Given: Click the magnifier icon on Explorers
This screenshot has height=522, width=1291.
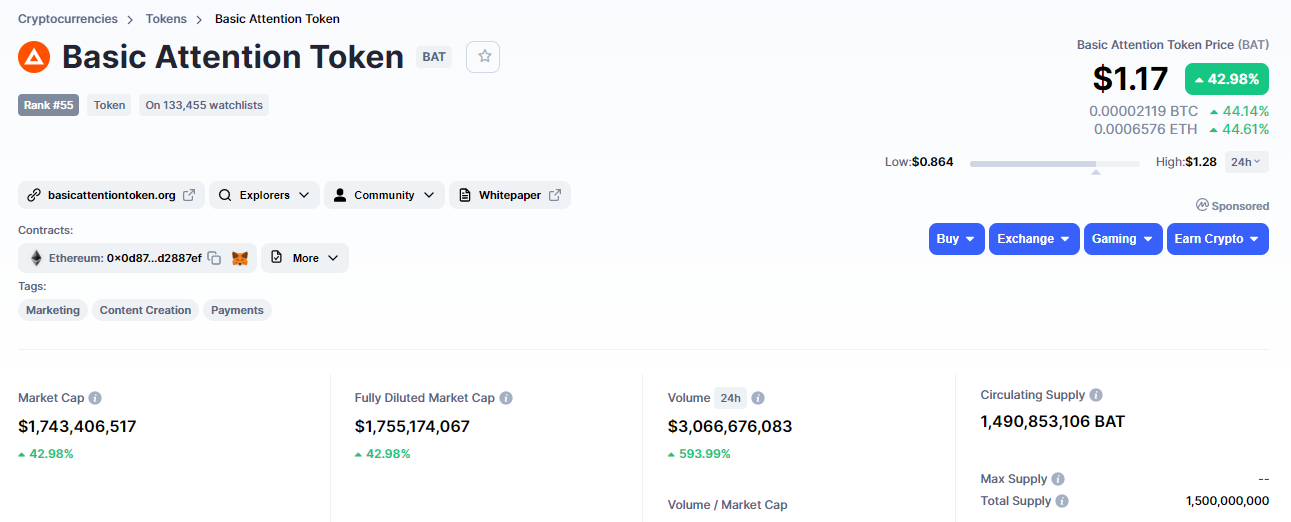Looking at the screenshot, I should [225, 195].
